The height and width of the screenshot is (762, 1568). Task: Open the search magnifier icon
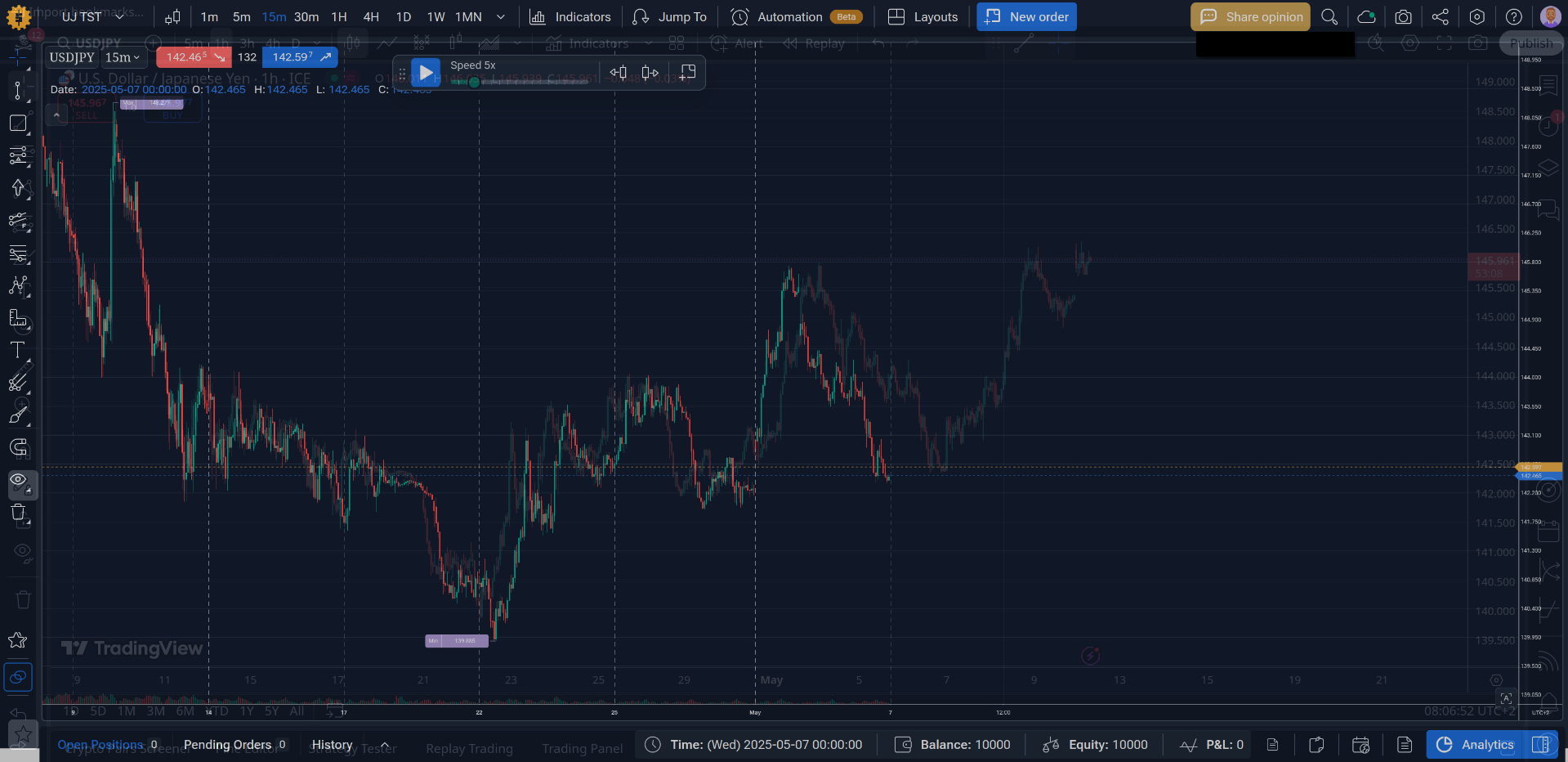pyautogui.click(x=1329, y=17)
